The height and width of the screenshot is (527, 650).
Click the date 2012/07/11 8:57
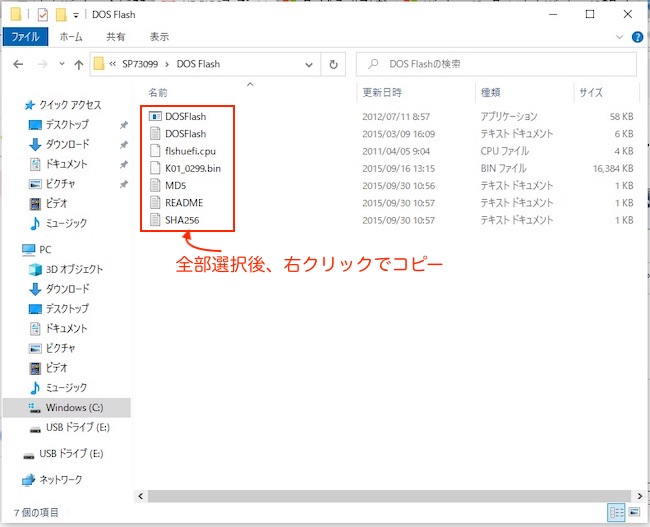[396, 117]
